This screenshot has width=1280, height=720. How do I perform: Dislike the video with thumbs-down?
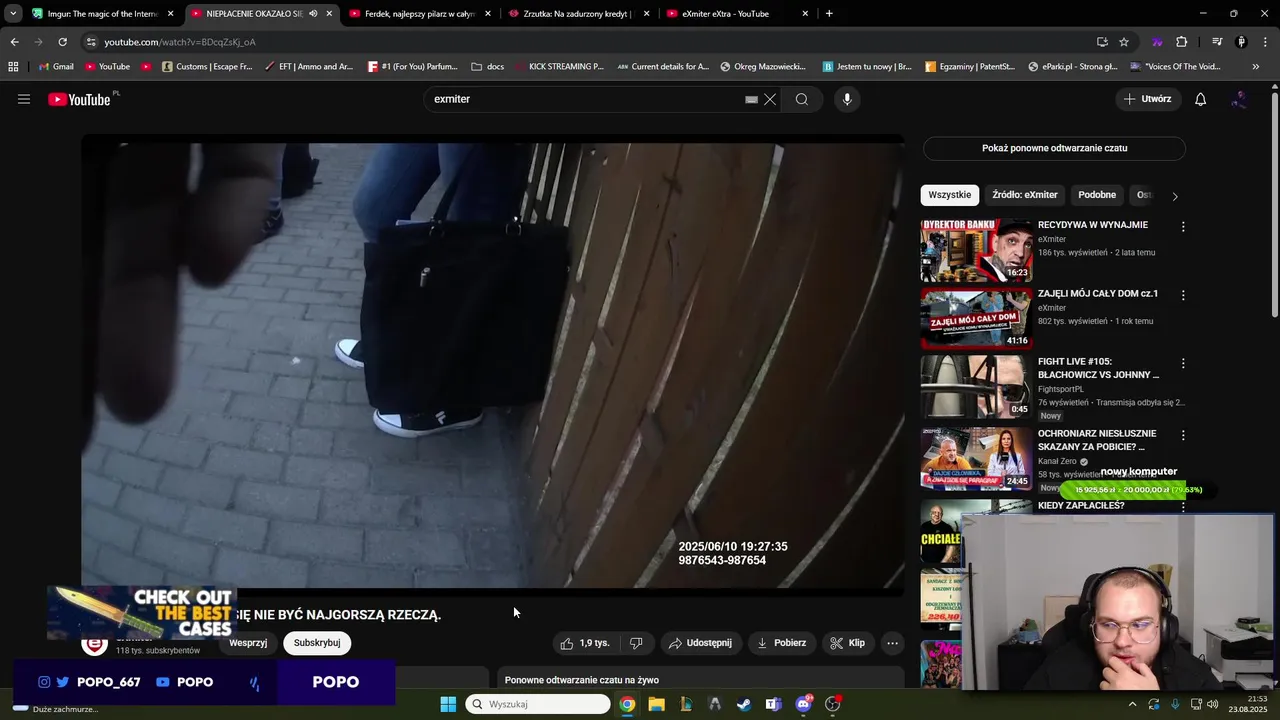(x=636, y=643)
